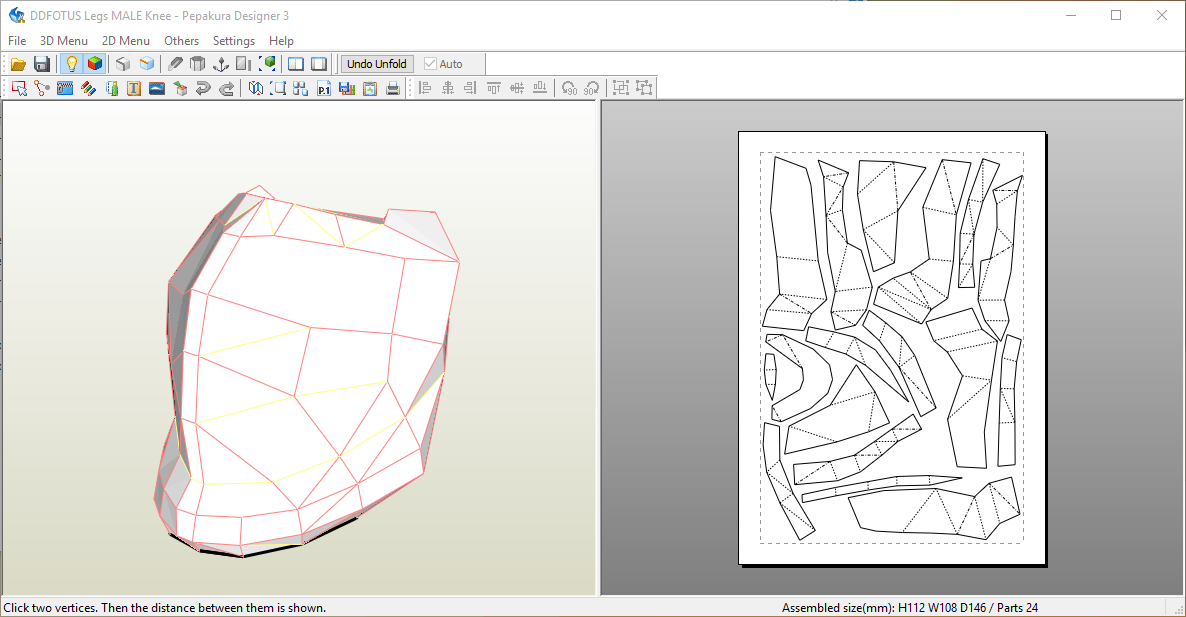Select the insert image tool
This screenshot has height=617, width=1186.
click(157, 88)
